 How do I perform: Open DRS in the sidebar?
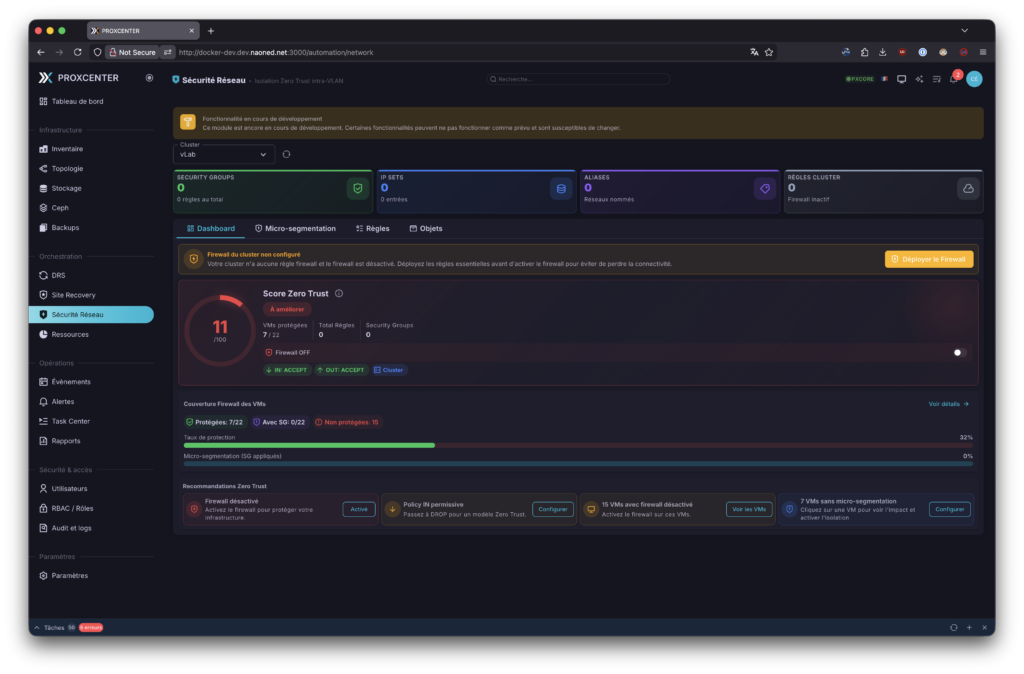click(58, 275)
